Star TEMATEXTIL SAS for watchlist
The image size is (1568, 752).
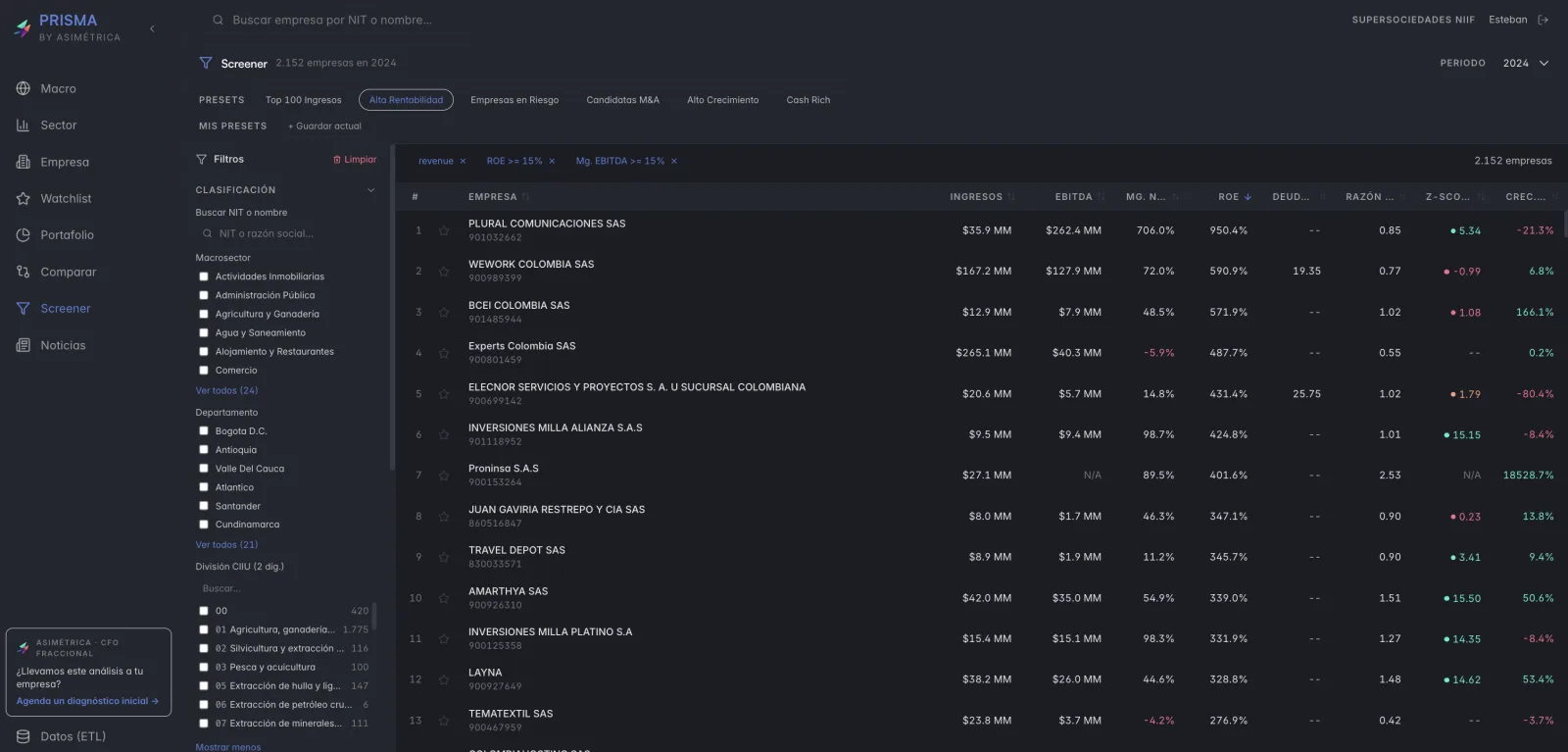[x=444, y=721]
